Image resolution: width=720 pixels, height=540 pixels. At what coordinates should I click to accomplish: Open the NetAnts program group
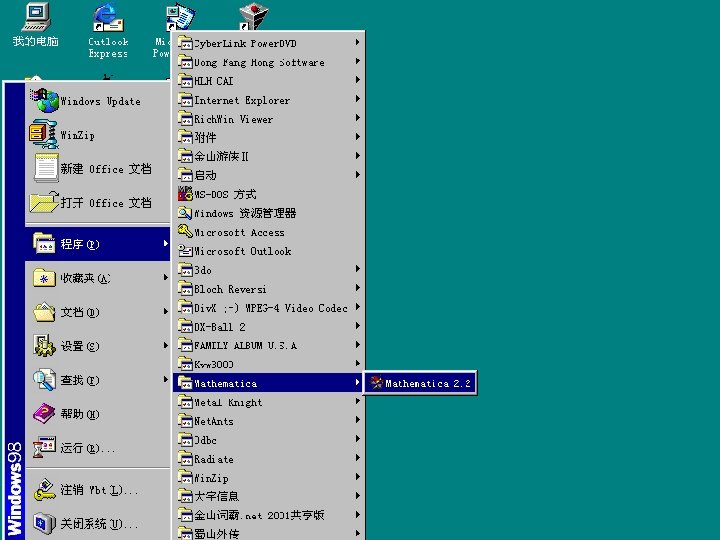click(x=269, y=421)
